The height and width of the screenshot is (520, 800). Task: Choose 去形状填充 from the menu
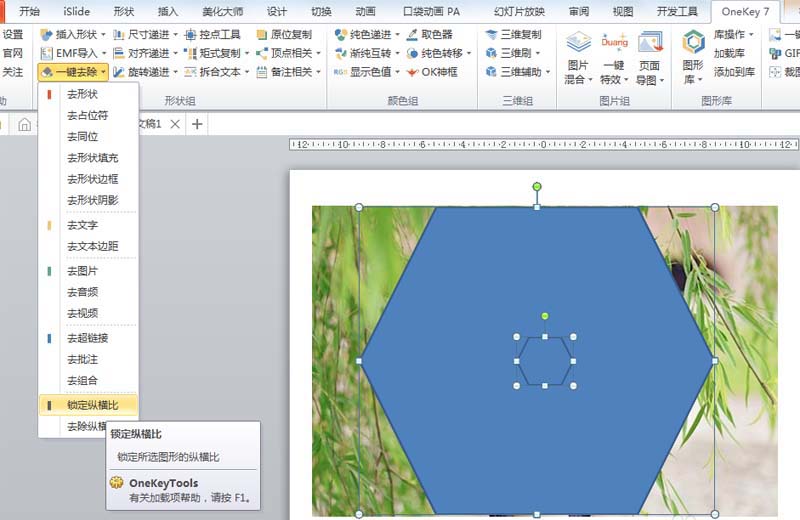88,158
